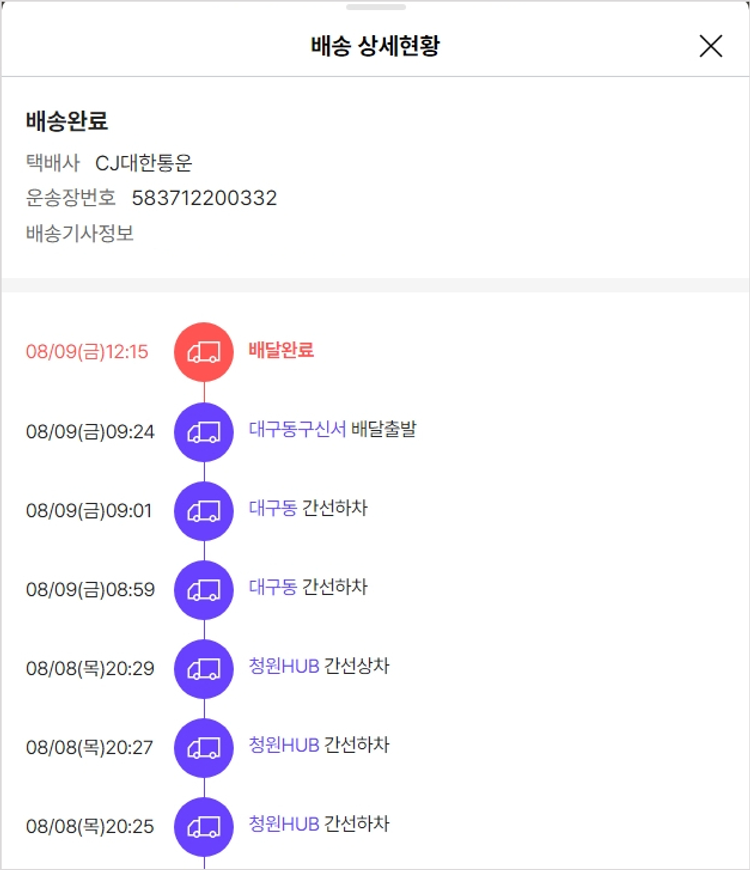Open 대구동 link at 08:59 entry
Viewport: 750px width, 870px height.
tap(272, 587)
